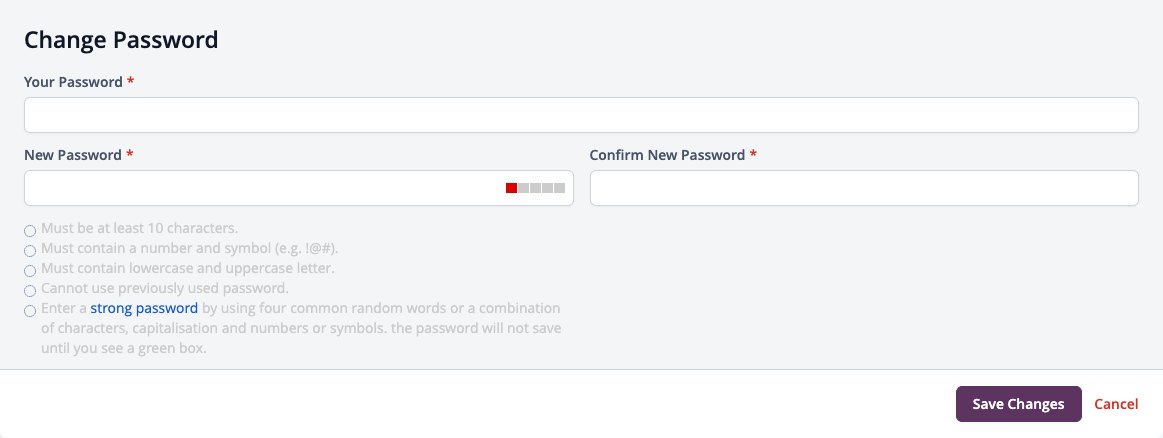
Task: Cancel the password change
Action: click(x=1116, y=404)
